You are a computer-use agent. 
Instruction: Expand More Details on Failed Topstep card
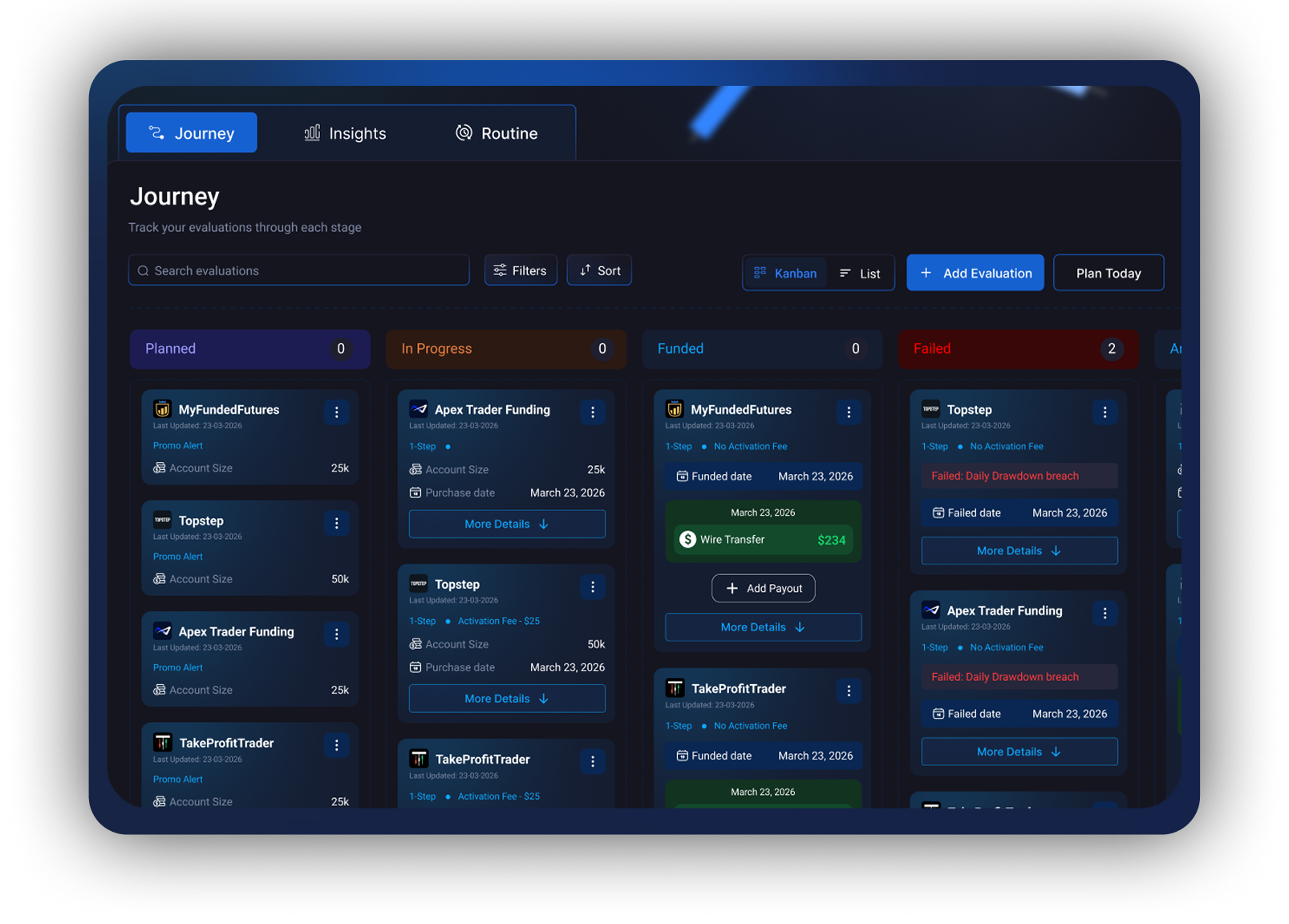pos(1019,551)
